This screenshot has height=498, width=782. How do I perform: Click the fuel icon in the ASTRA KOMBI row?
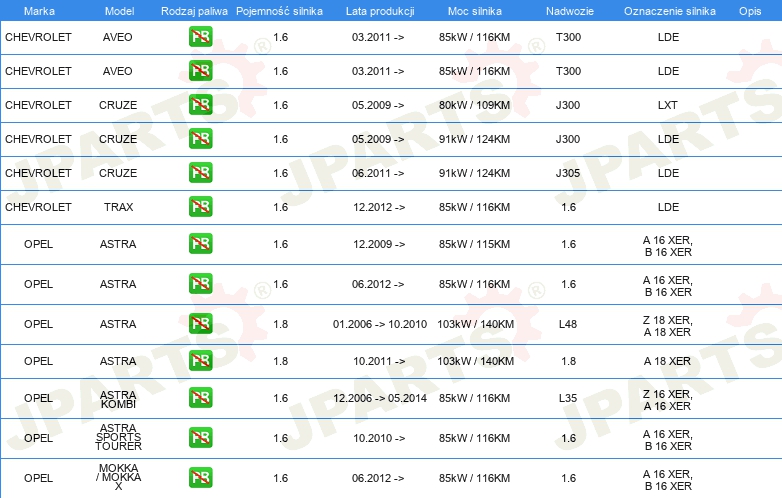200,398
